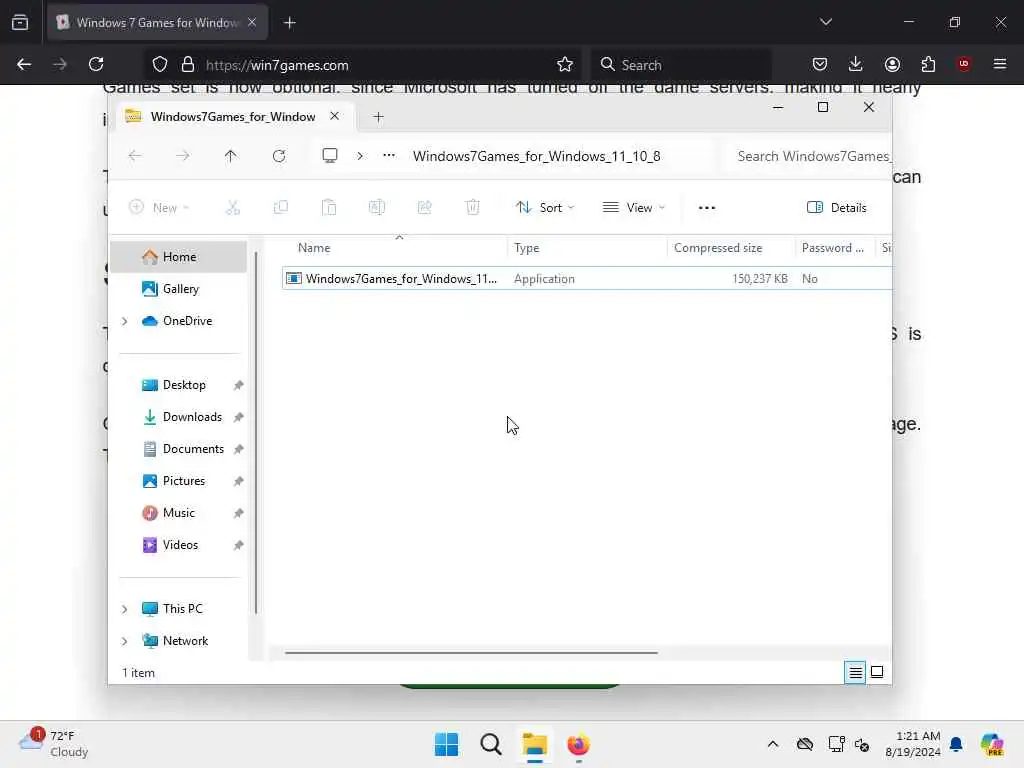Click the Firefox Search box
1024x768 pixels.
681,65
